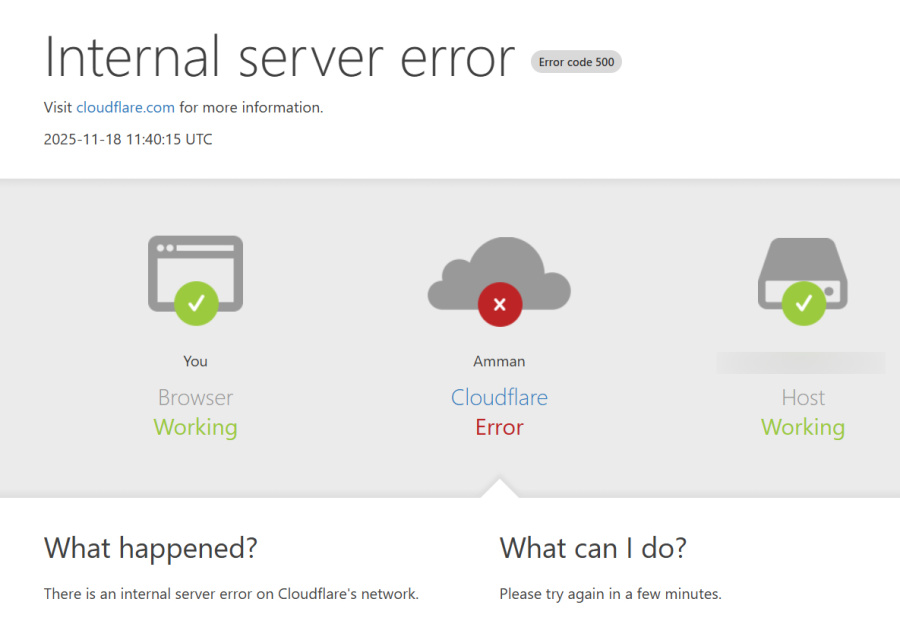Image resolution: width=900 pixels, height=621 pixels.
Task: Click the green Working status under Browser
Action: tap(195, 427)
